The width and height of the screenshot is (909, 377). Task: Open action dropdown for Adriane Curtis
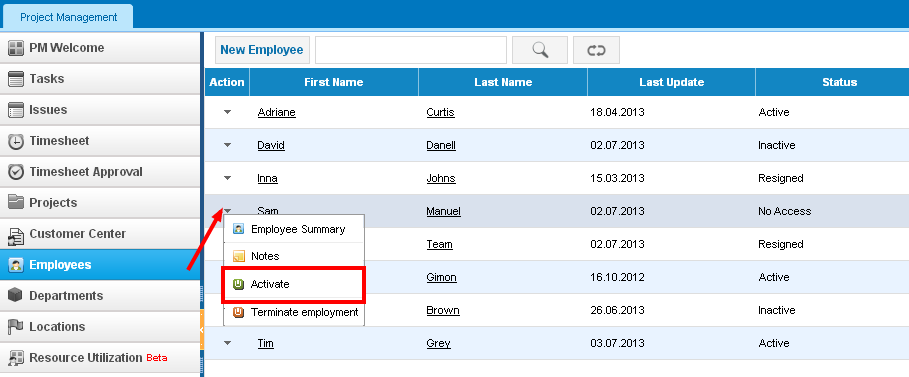[x=227, y=112]
